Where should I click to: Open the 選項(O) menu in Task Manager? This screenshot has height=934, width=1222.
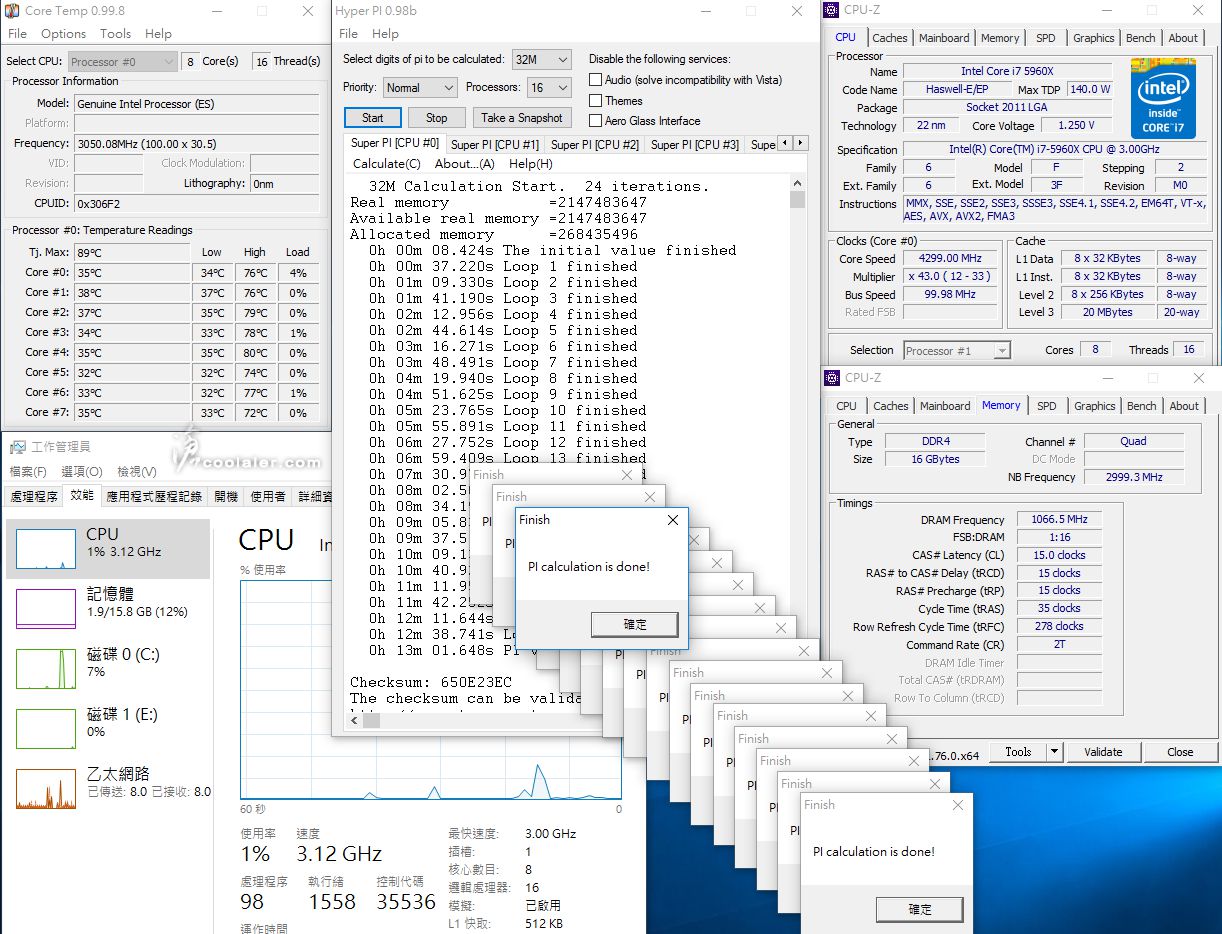tap(82, 472)
